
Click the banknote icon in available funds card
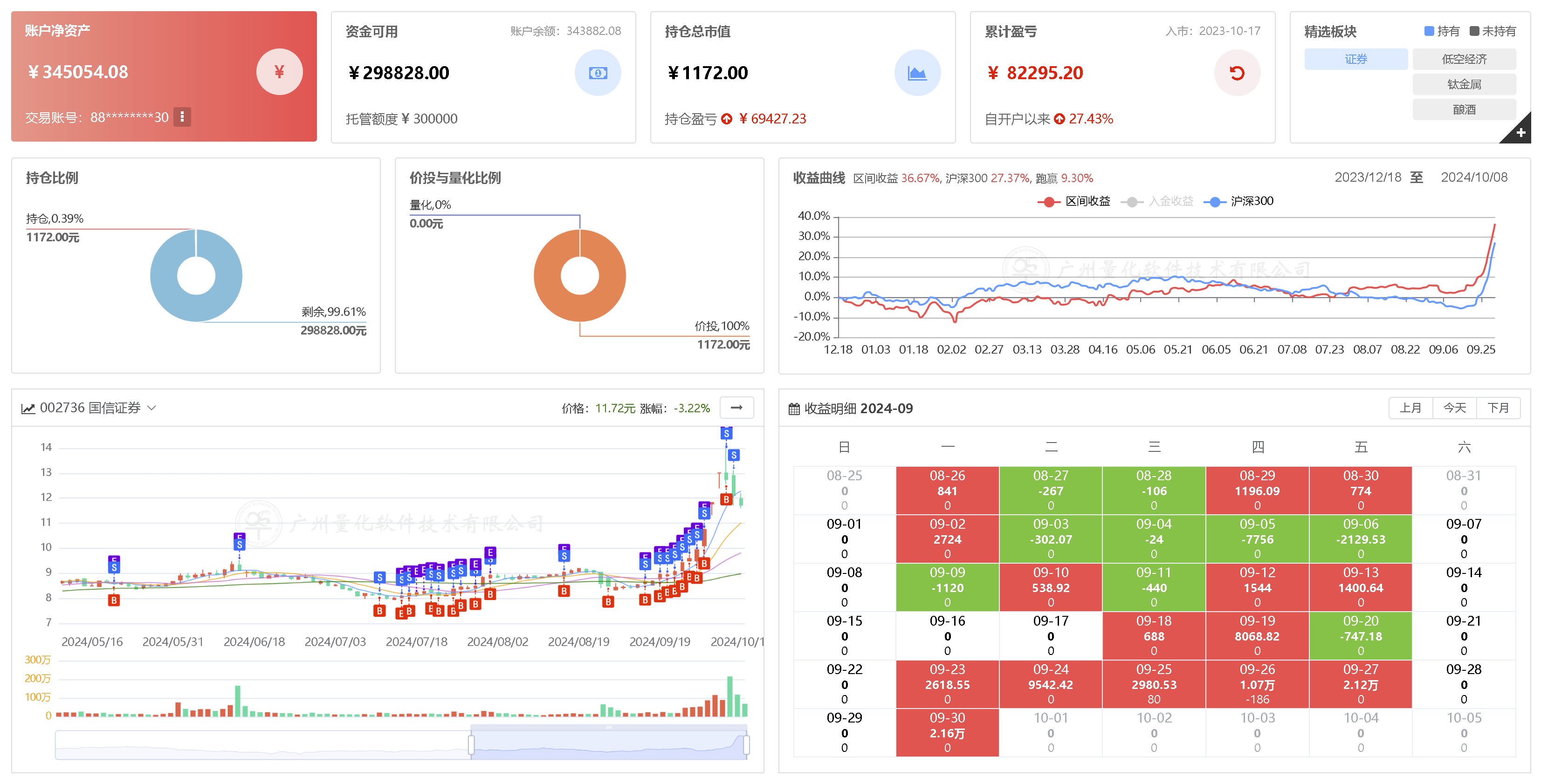(598, 73)
